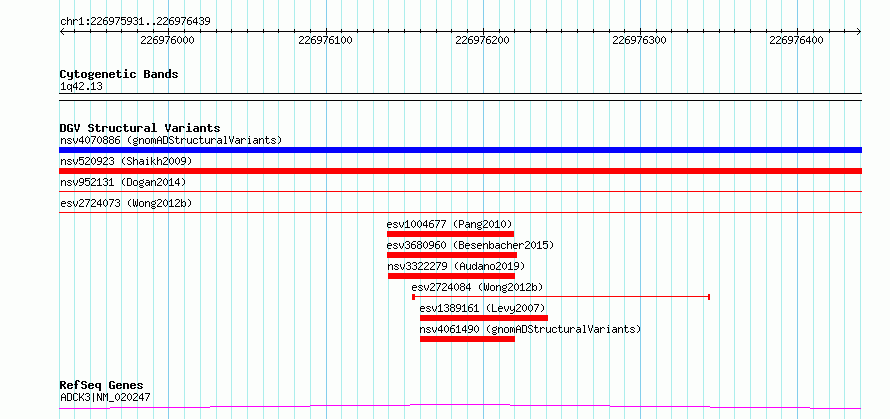Open variant label nsv4070886 (gnomADStructuralVariants)
The width and height of the screenshot is (890, 419).
(x=171, y=140)
